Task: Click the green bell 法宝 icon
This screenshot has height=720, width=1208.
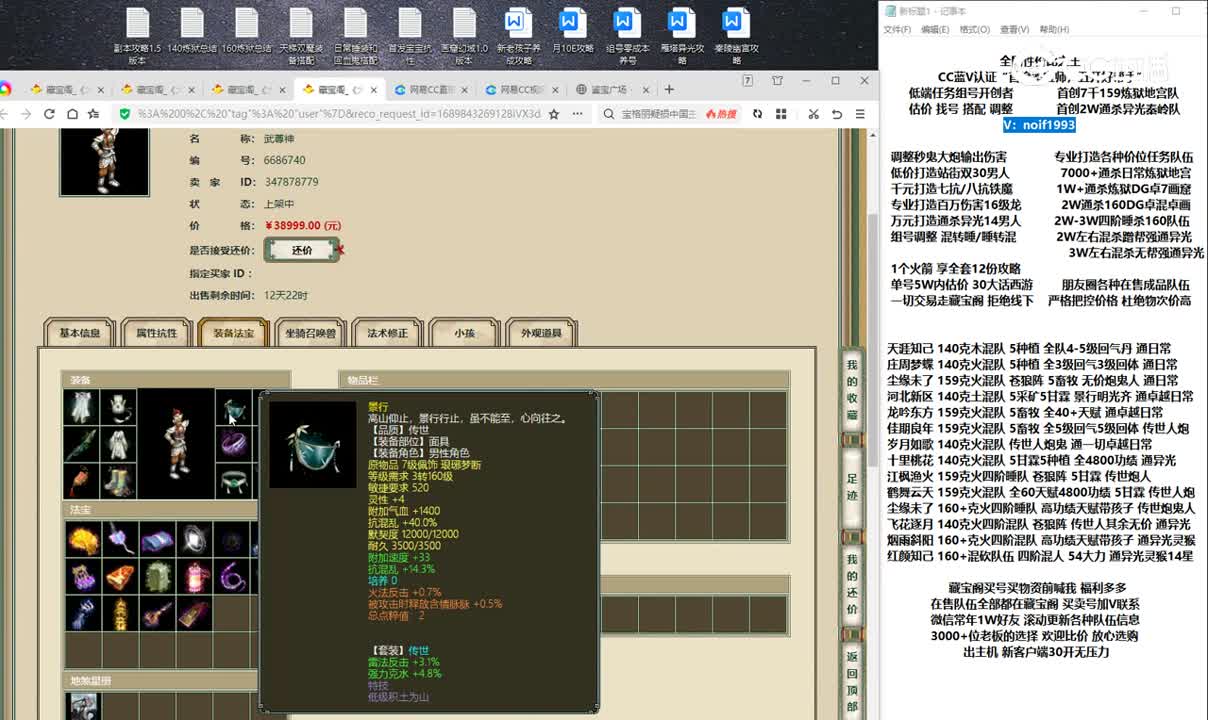Action: click(157, 577)
